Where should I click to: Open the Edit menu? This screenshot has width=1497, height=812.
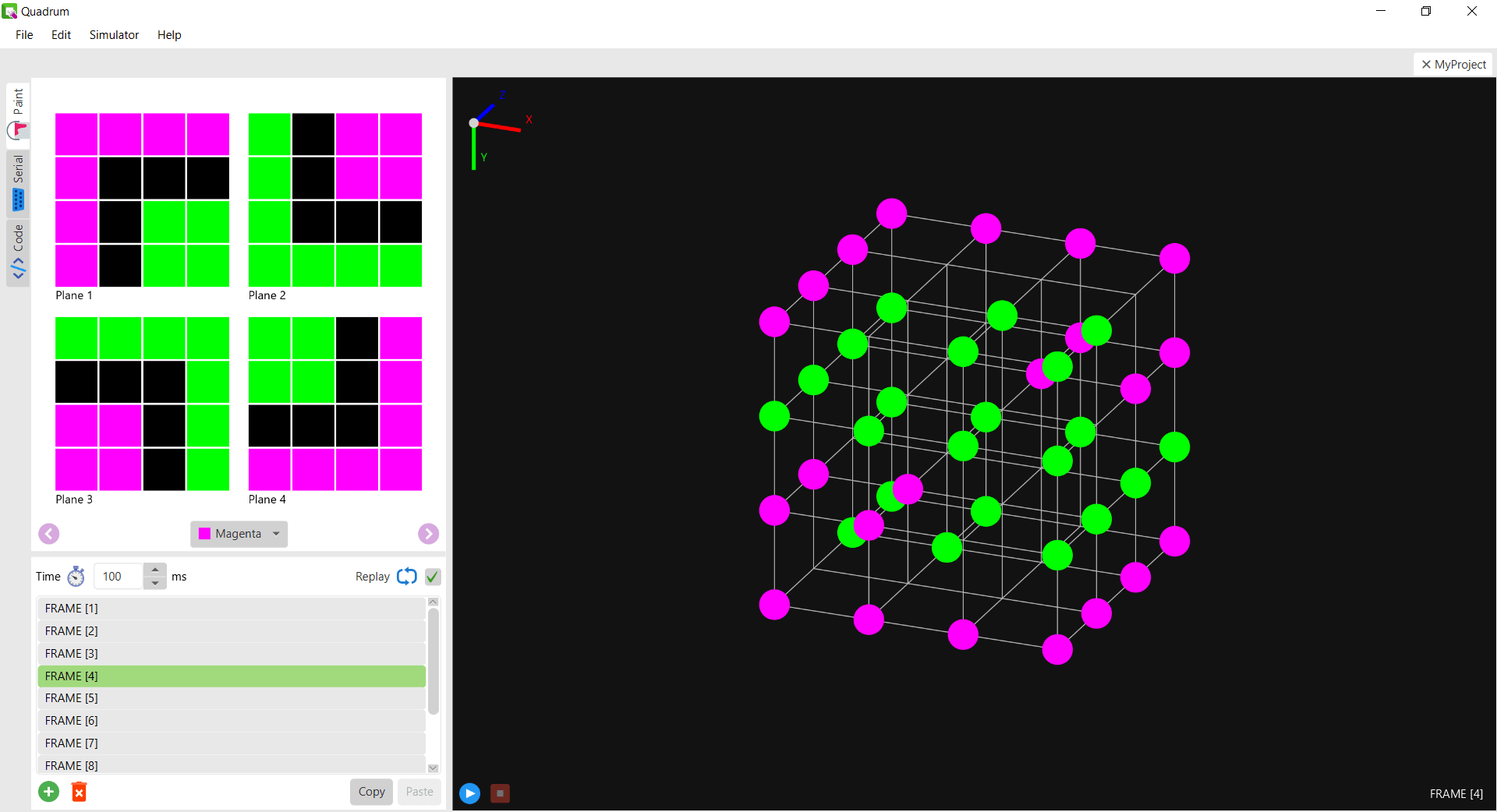(x=60, y=34)
